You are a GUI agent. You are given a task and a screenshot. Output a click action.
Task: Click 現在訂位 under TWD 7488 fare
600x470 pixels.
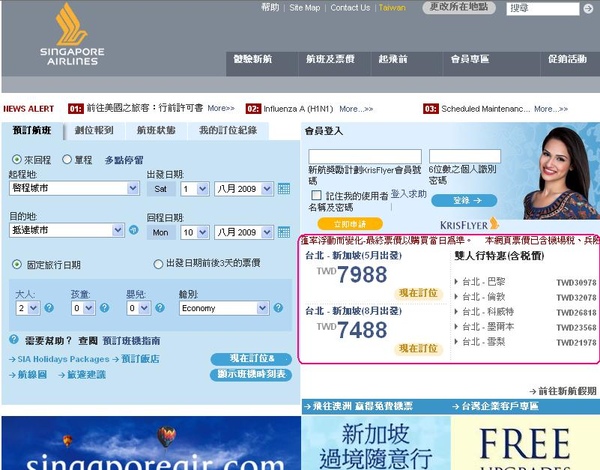(418, 348)
